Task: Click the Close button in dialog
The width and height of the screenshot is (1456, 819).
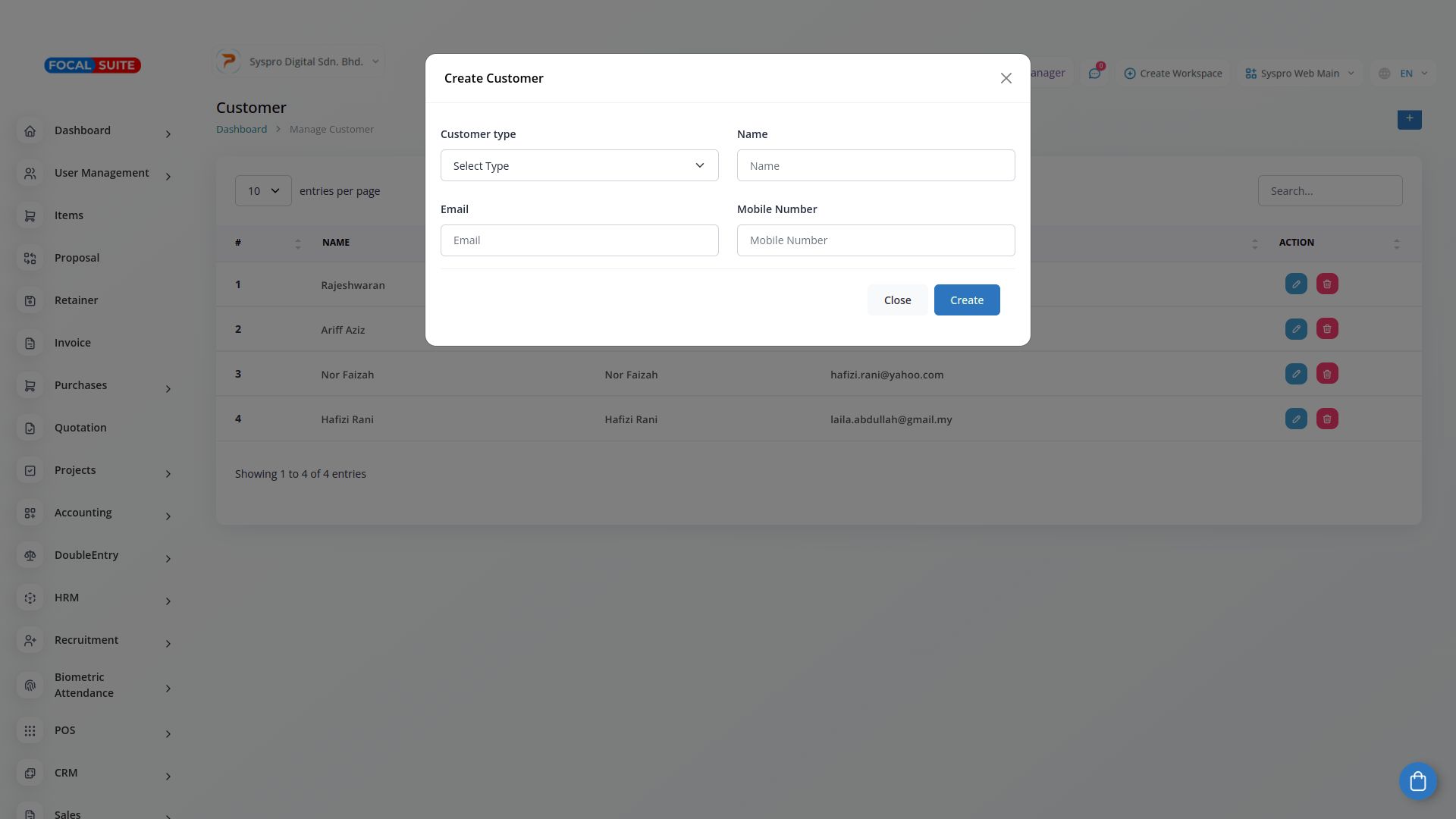Action: (x=897, y=300)
